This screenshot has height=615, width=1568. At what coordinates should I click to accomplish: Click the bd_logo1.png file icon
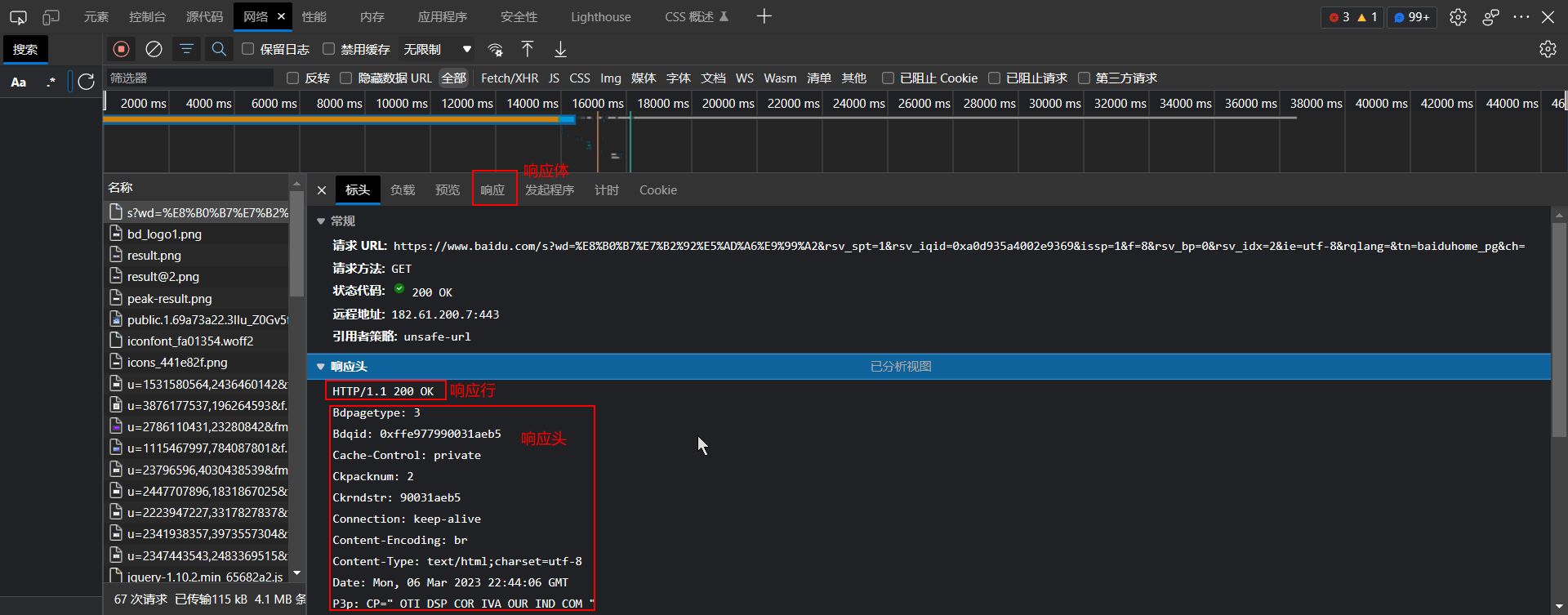click(116, 234)
